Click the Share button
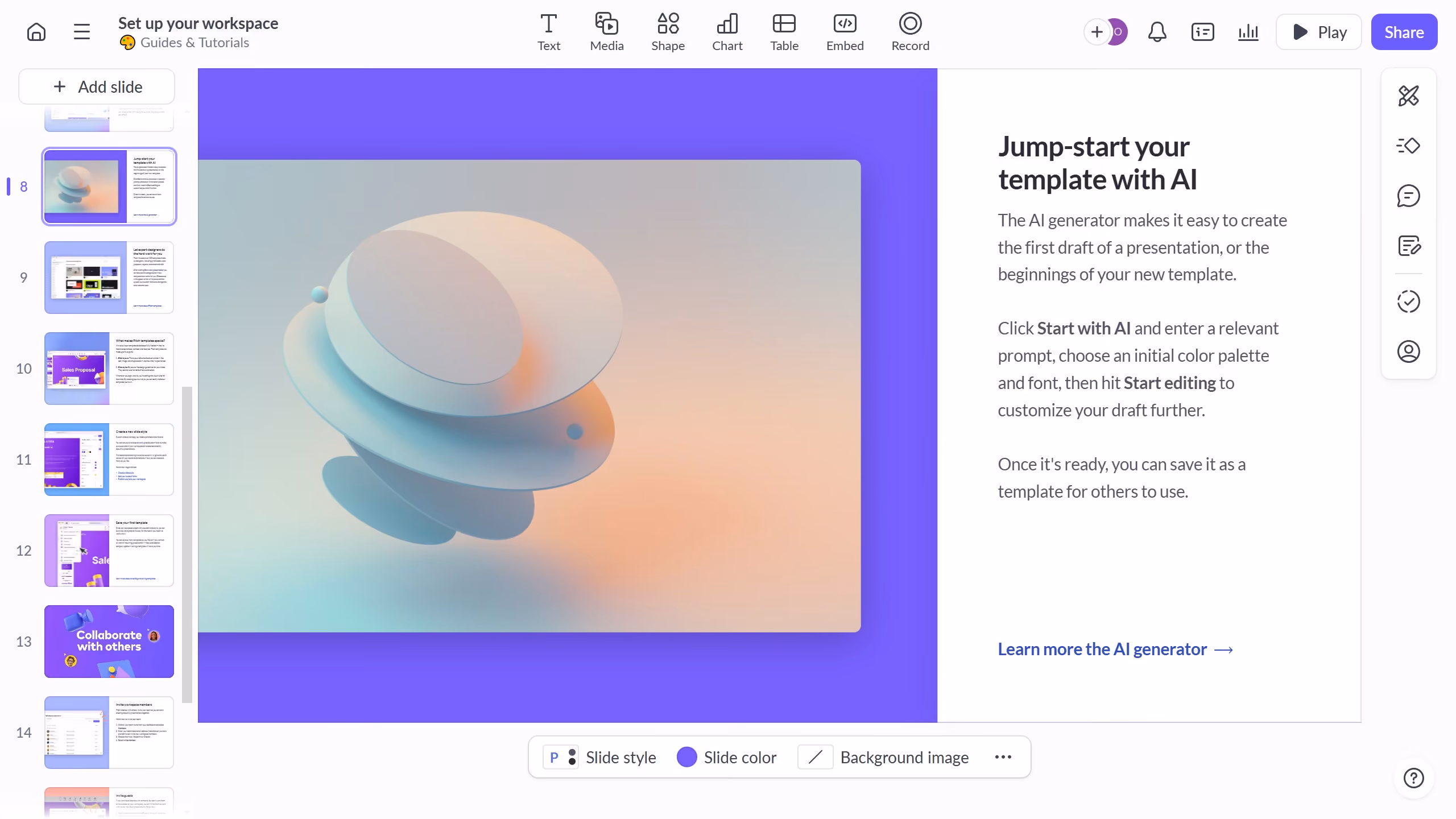1456x819 pixels. (x=1404, y=32)
